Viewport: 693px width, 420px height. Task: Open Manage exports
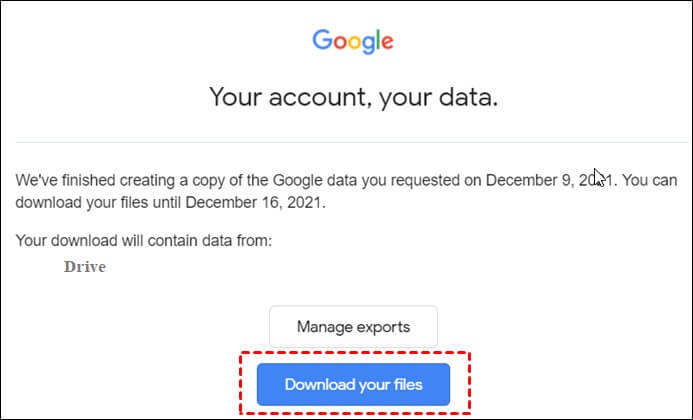click(x=353, y=327)
